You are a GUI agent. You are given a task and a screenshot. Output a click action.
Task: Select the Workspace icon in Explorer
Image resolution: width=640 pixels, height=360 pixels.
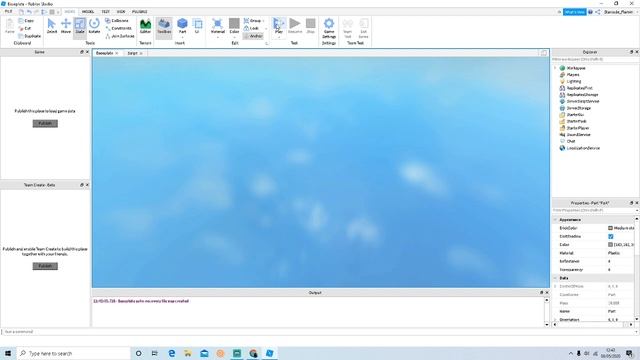click(562, 68)
